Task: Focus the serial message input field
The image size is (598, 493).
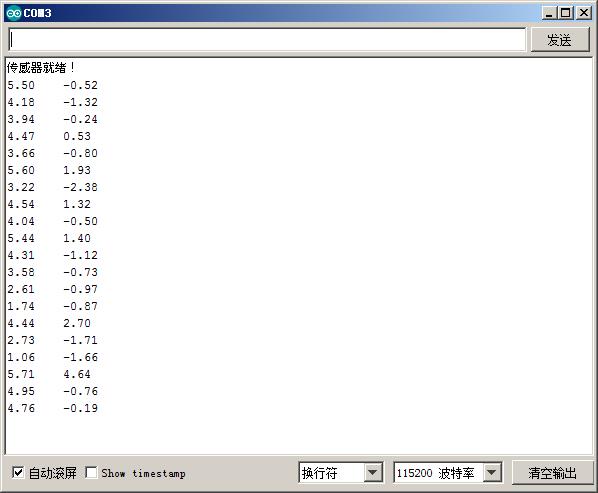Action: (x=267, y=40)
